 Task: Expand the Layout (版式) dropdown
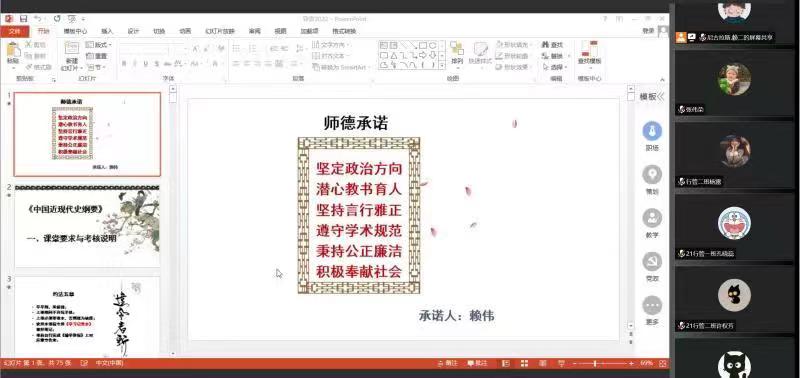pyautogui.click(x=98, y=45)
